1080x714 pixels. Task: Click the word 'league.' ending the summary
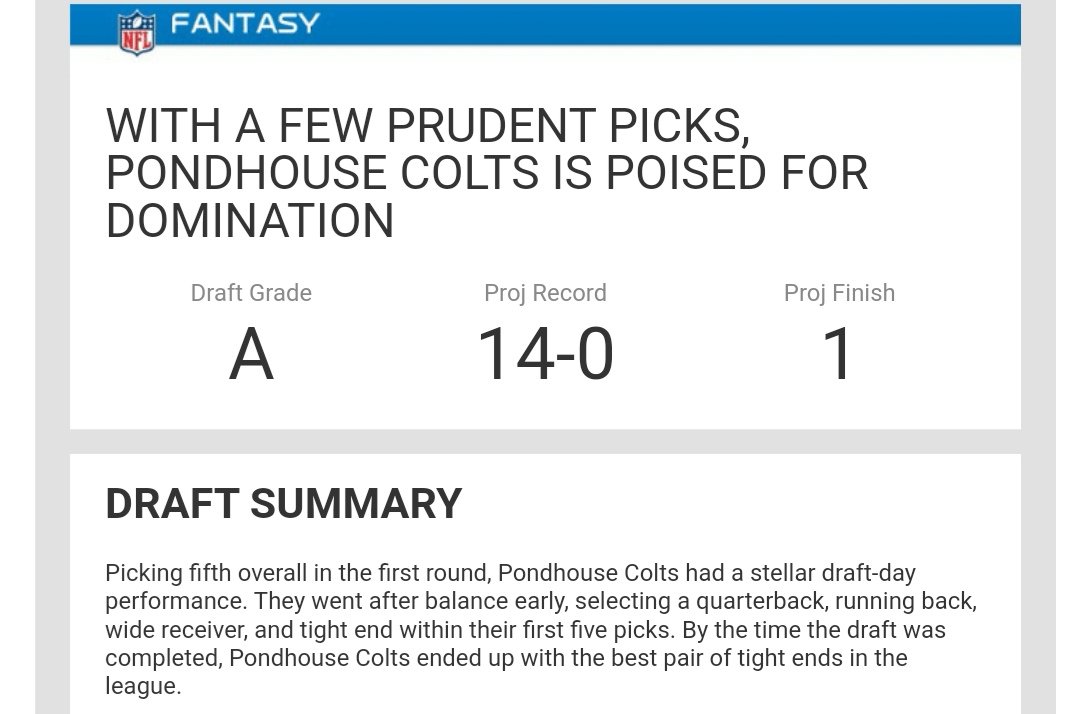[x=143, y=687]
